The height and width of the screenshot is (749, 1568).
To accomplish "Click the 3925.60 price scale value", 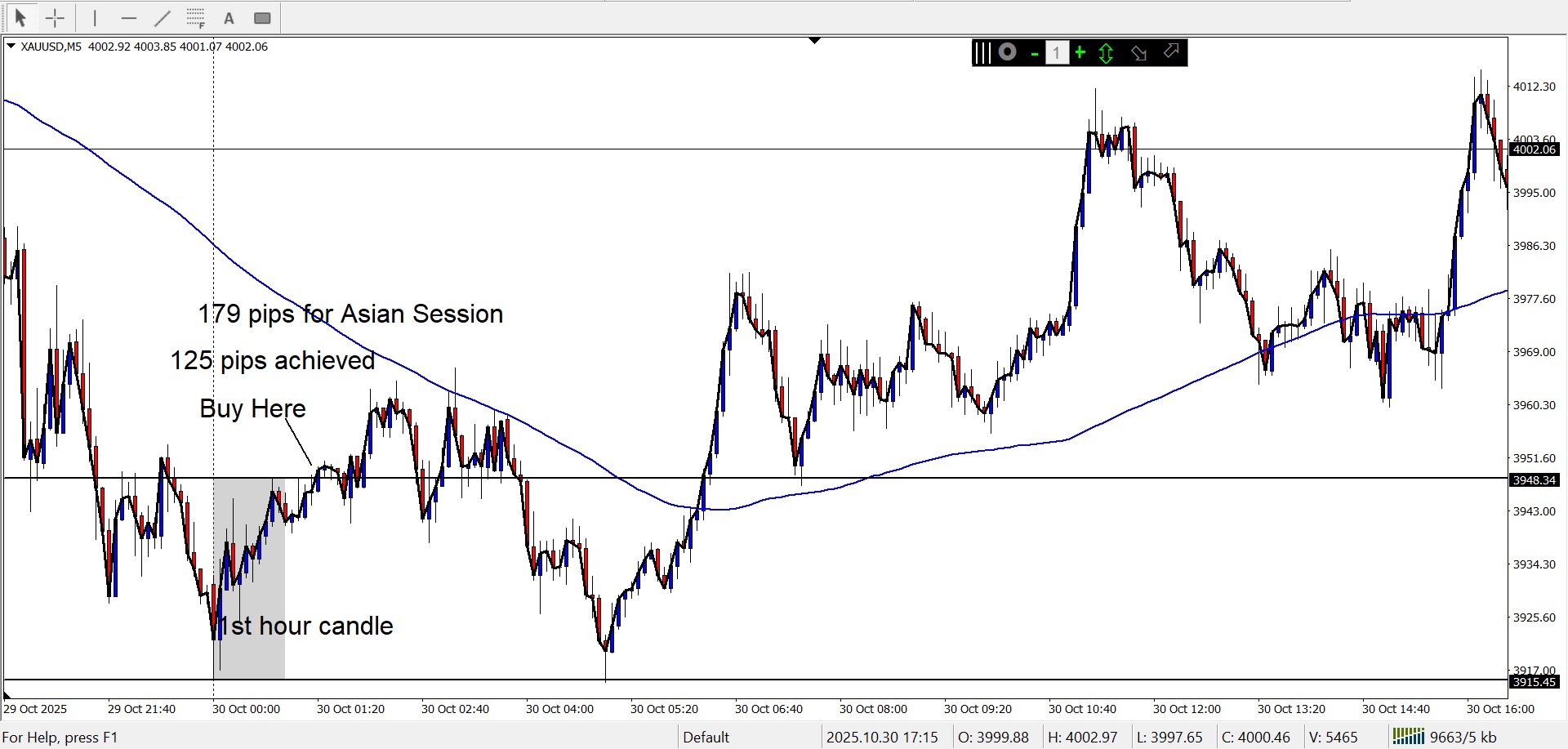I will [1535, 617].
